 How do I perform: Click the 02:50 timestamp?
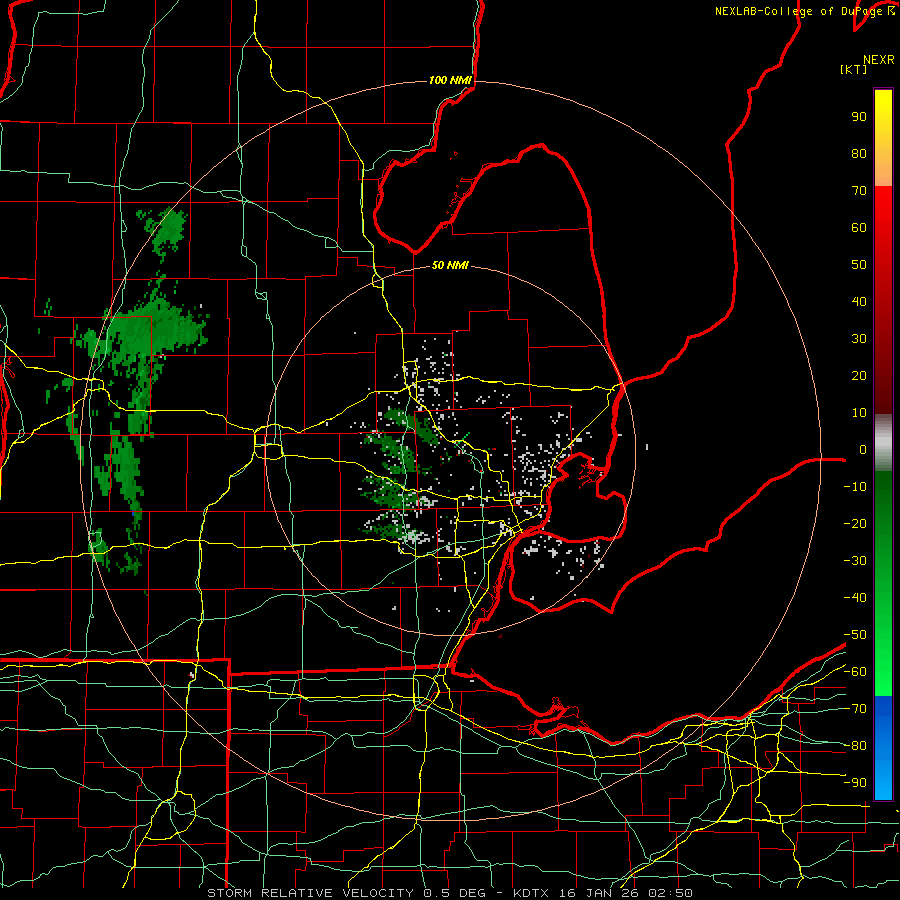[x=670, y=893]
